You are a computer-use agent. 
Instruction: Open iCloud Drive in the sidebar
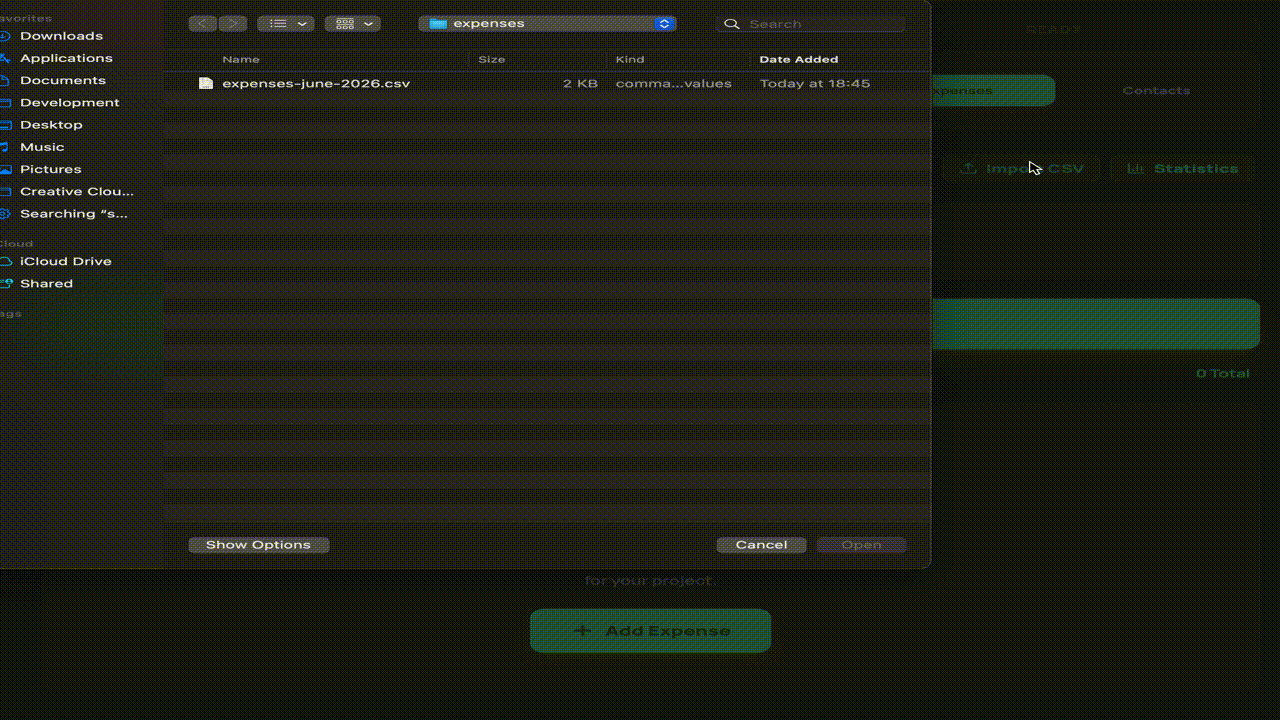tap(65, 261)
